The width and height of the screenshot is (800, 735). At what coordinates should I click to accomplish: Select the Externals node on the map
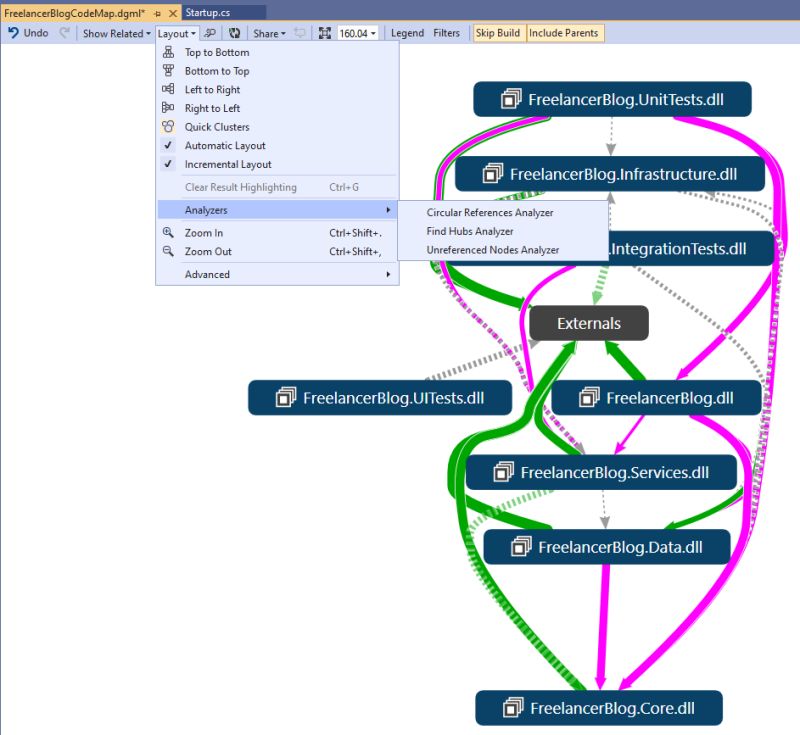[x=588, y=322]
